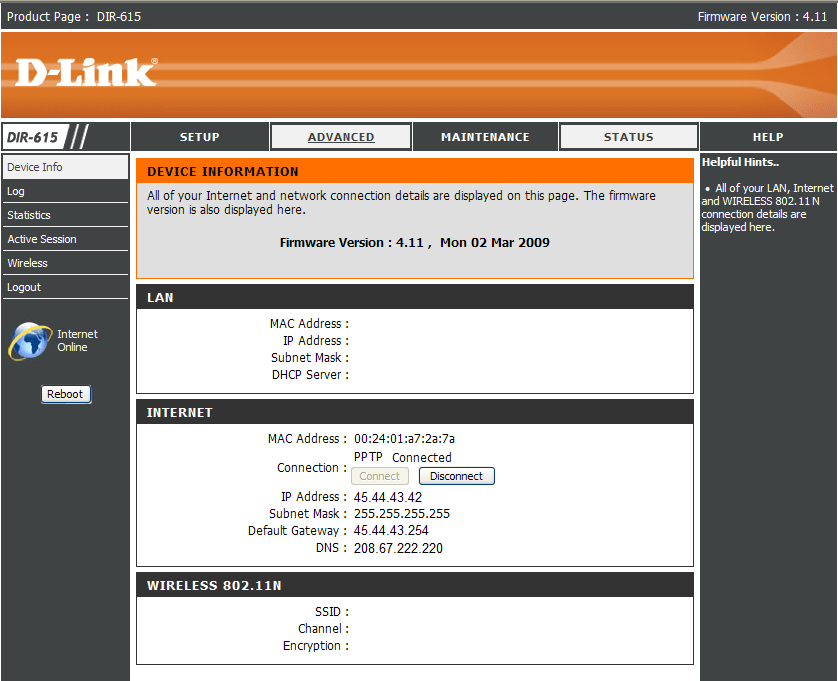Screen dimensions: 838x681
Task: Click the D-Link logo in the banner
Action: pos(86,72)
